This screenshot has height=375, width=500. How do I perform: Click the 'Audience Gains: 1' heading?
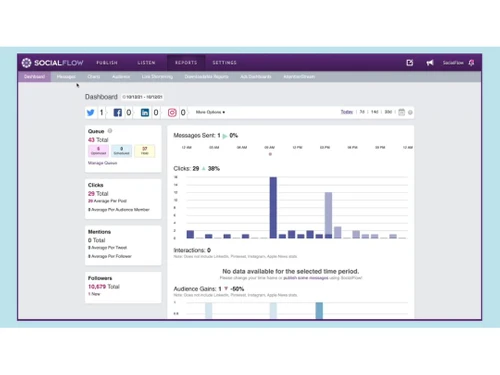coord(197,289)
